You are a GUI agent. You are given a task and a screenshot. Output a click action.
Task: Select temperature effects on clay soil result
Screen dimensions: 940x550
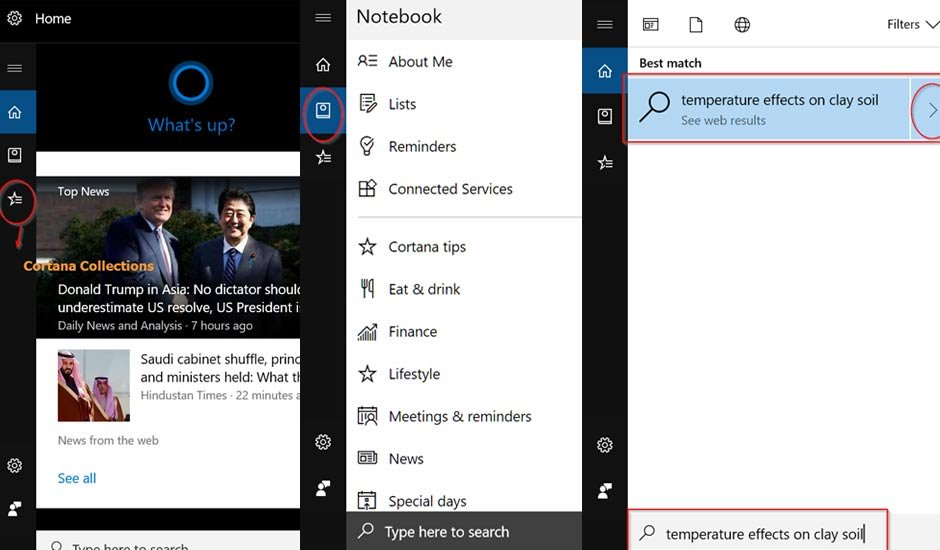pos(769,109)
